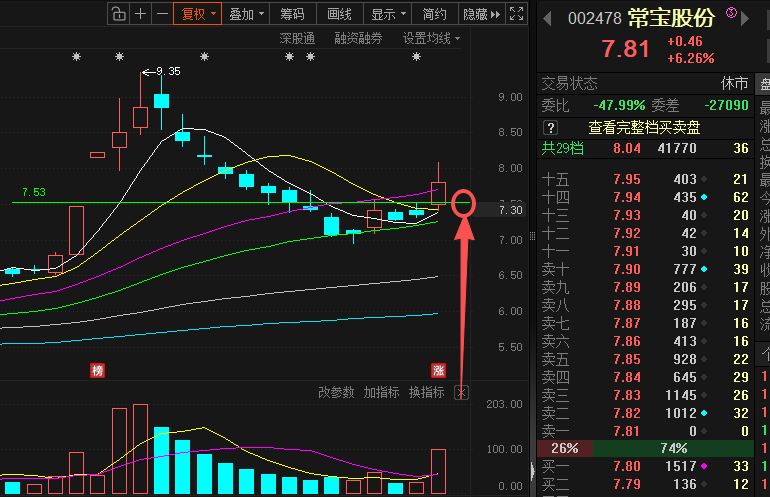Zoom out chart with minus icon
Viewport: 770px width, 497px height.
point(162,14)
